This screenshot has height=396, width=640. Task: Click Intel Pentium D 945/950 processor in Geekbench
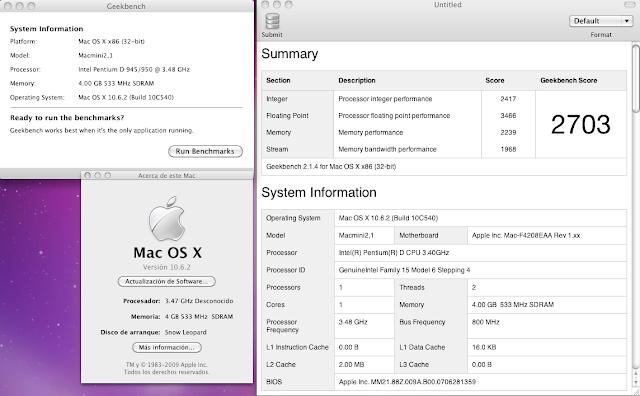tap(134, 69)
